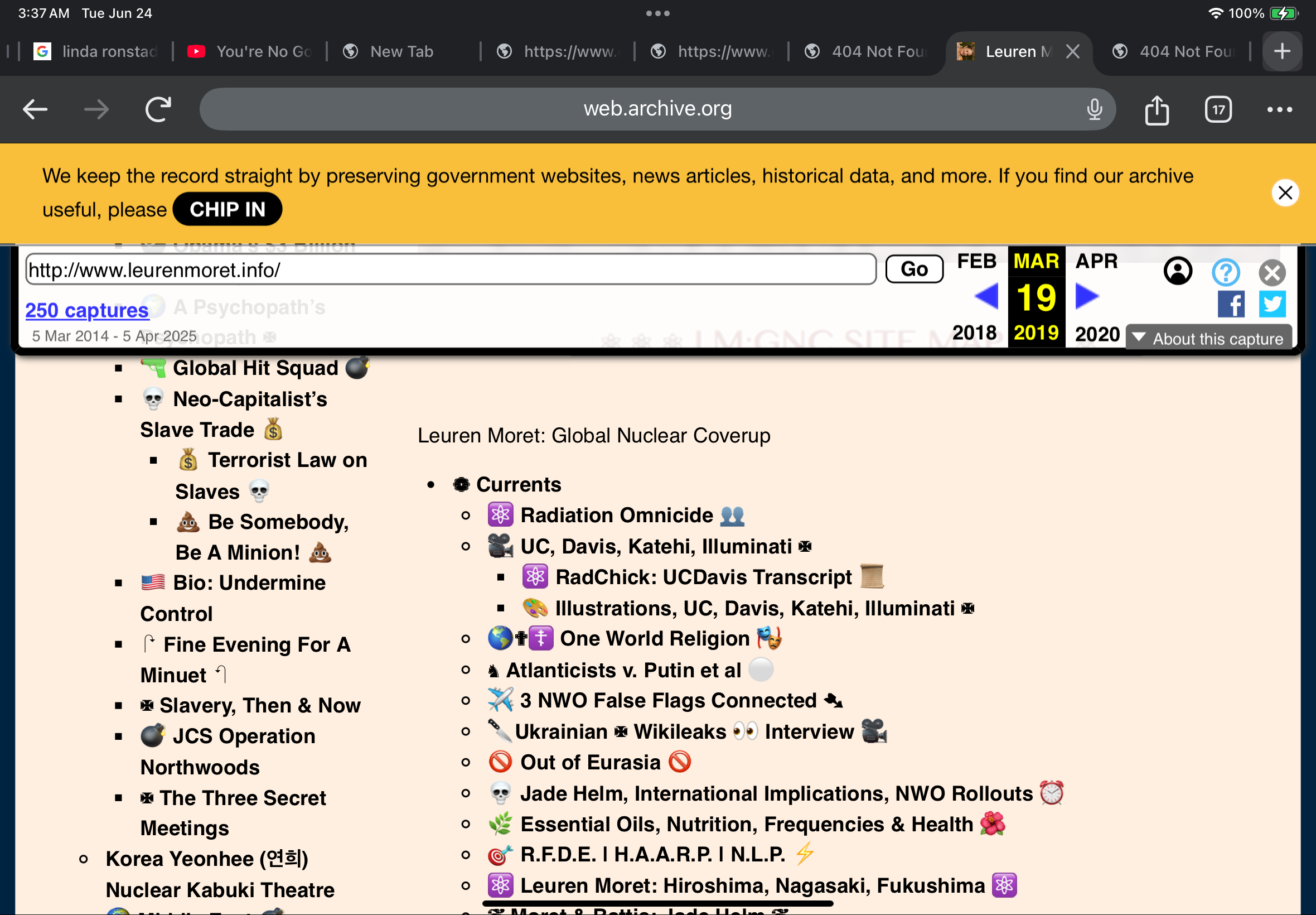Viewport: 1316px width, 915px height.
Task: Open R.F.D.E. | H.A.A.R.P. | N.L.P. link
Action: point(651,855)
